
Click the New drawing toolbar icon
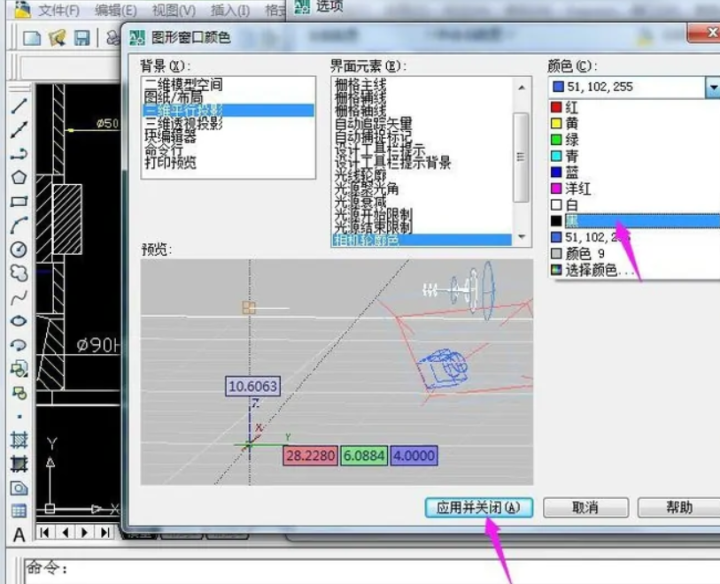pos(32,38)
